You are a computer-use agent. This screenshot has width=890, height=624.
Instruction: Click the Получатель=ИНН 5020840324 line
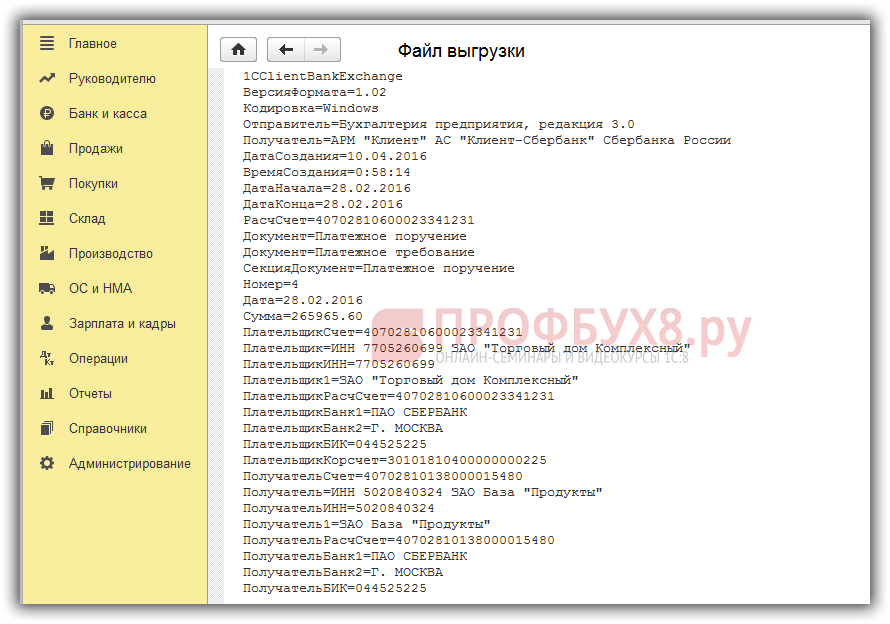coord(422,492)
